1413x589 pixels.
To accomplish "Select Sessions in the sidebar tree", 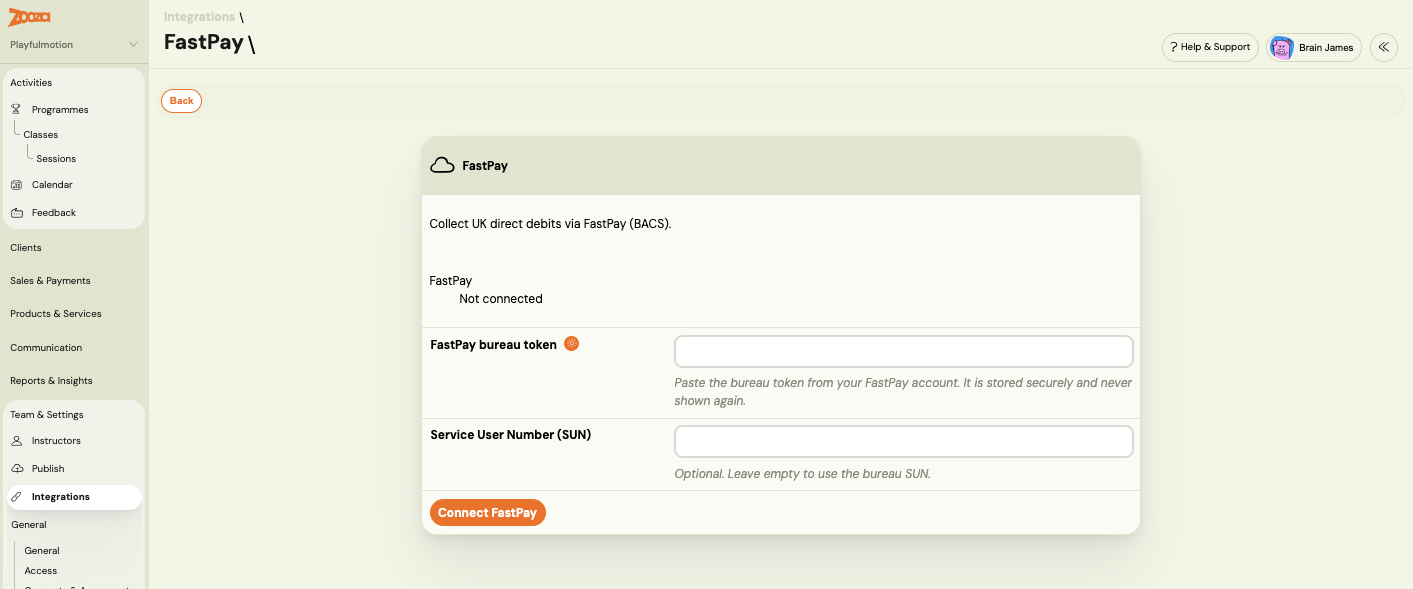I will [56, 159].
